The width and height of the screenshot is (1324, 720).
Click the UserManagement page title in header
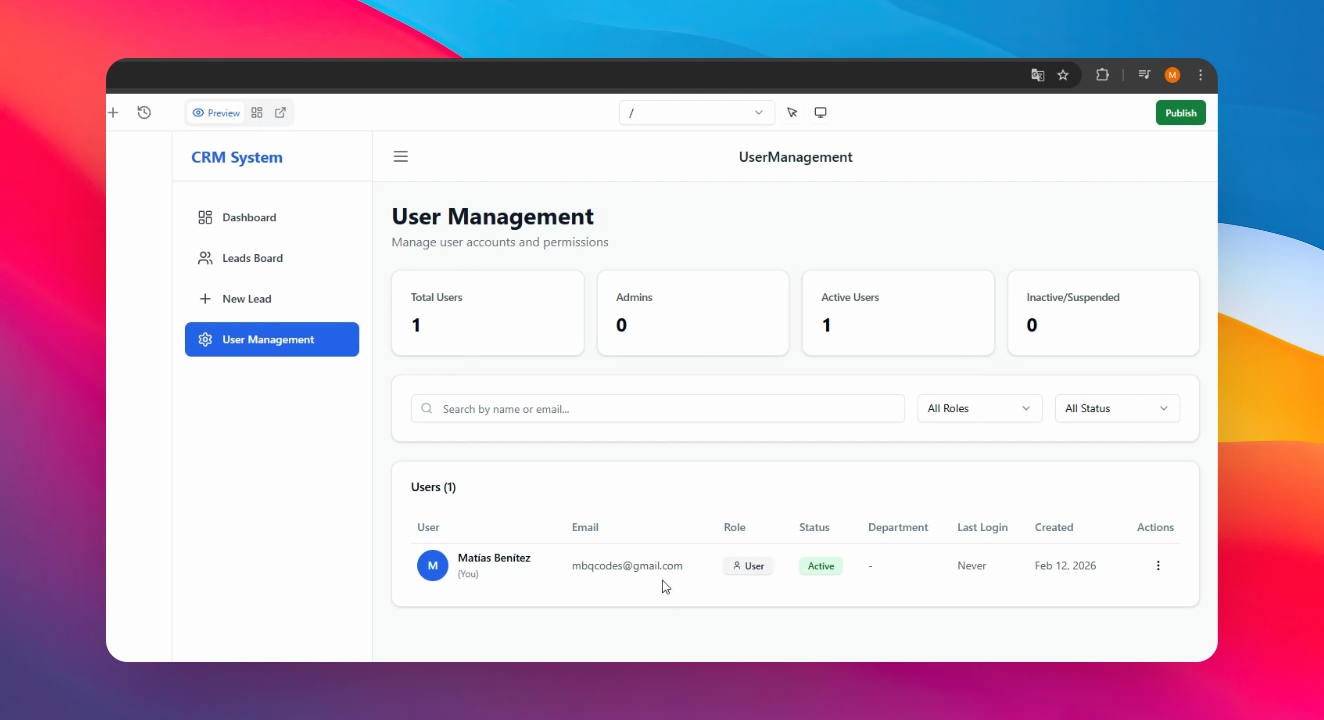click(x=796, y=157)
